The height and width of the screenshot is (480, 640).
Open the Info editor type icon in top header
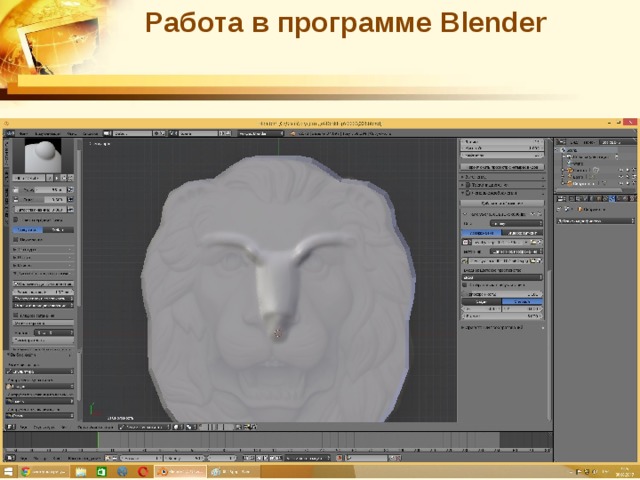tap(10, 133)
